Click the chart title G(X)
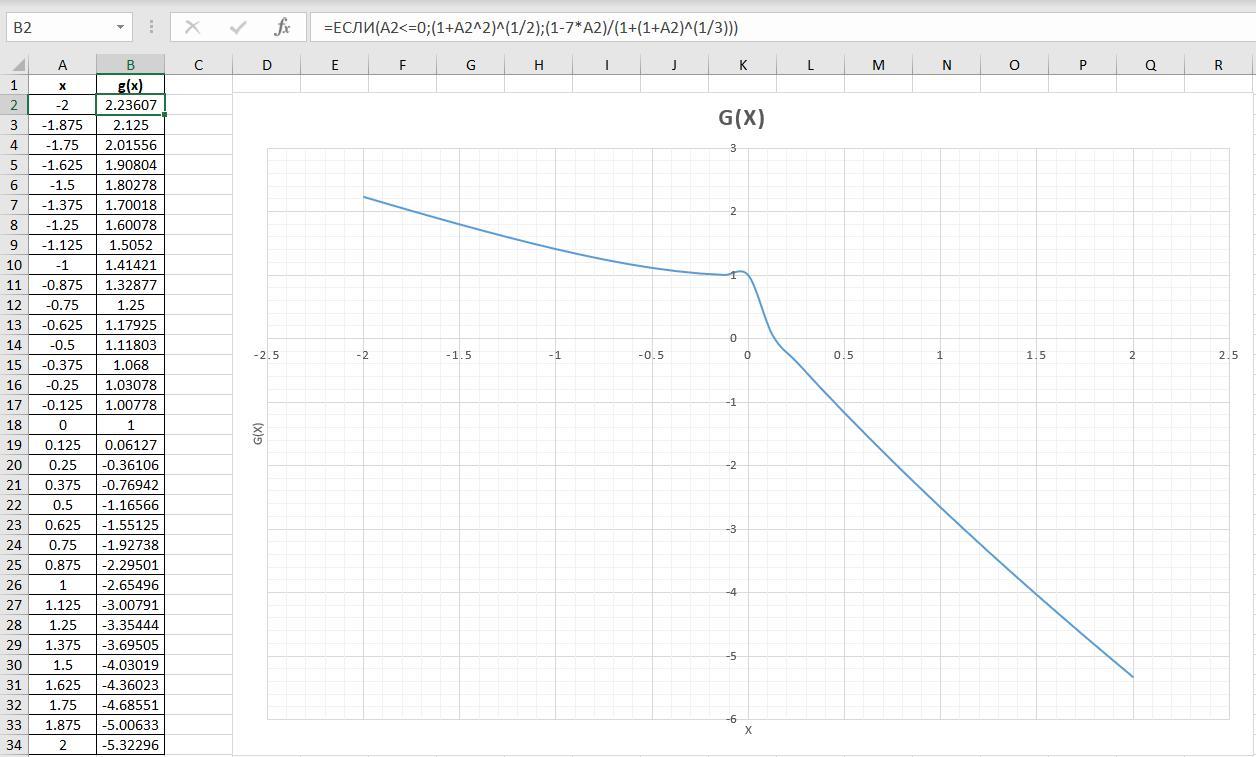Viewport: 1256px width, 757px height. point(741,118)
